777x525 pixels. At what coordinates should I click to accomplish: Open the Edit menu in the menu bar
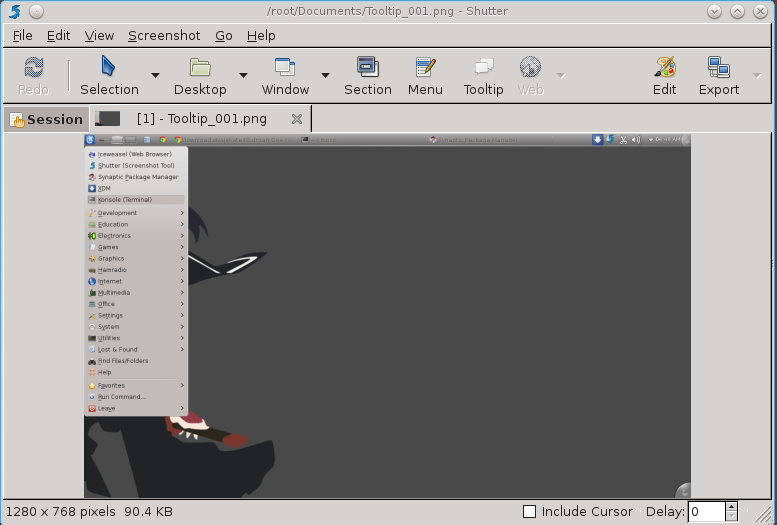click(58, 36)
